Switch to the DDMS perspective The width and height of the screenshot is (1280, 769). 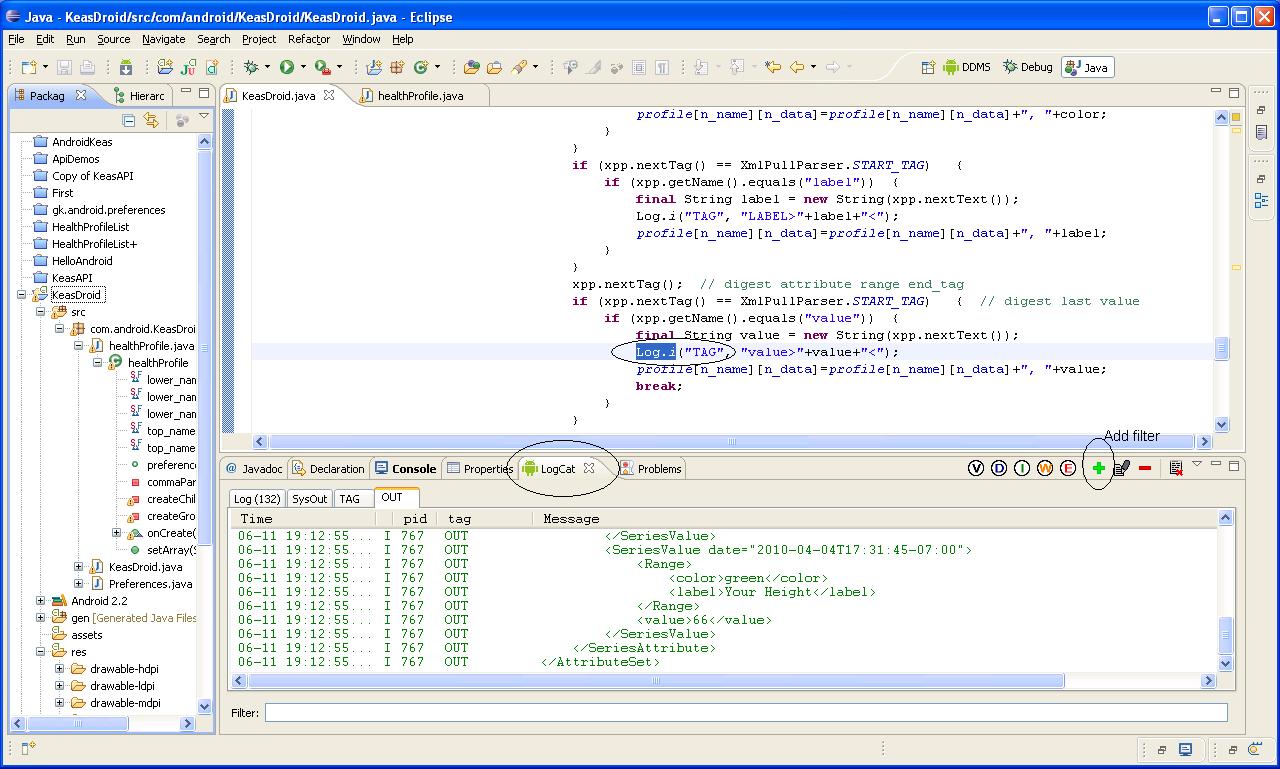pyautogui.click(x=966, y=67)
